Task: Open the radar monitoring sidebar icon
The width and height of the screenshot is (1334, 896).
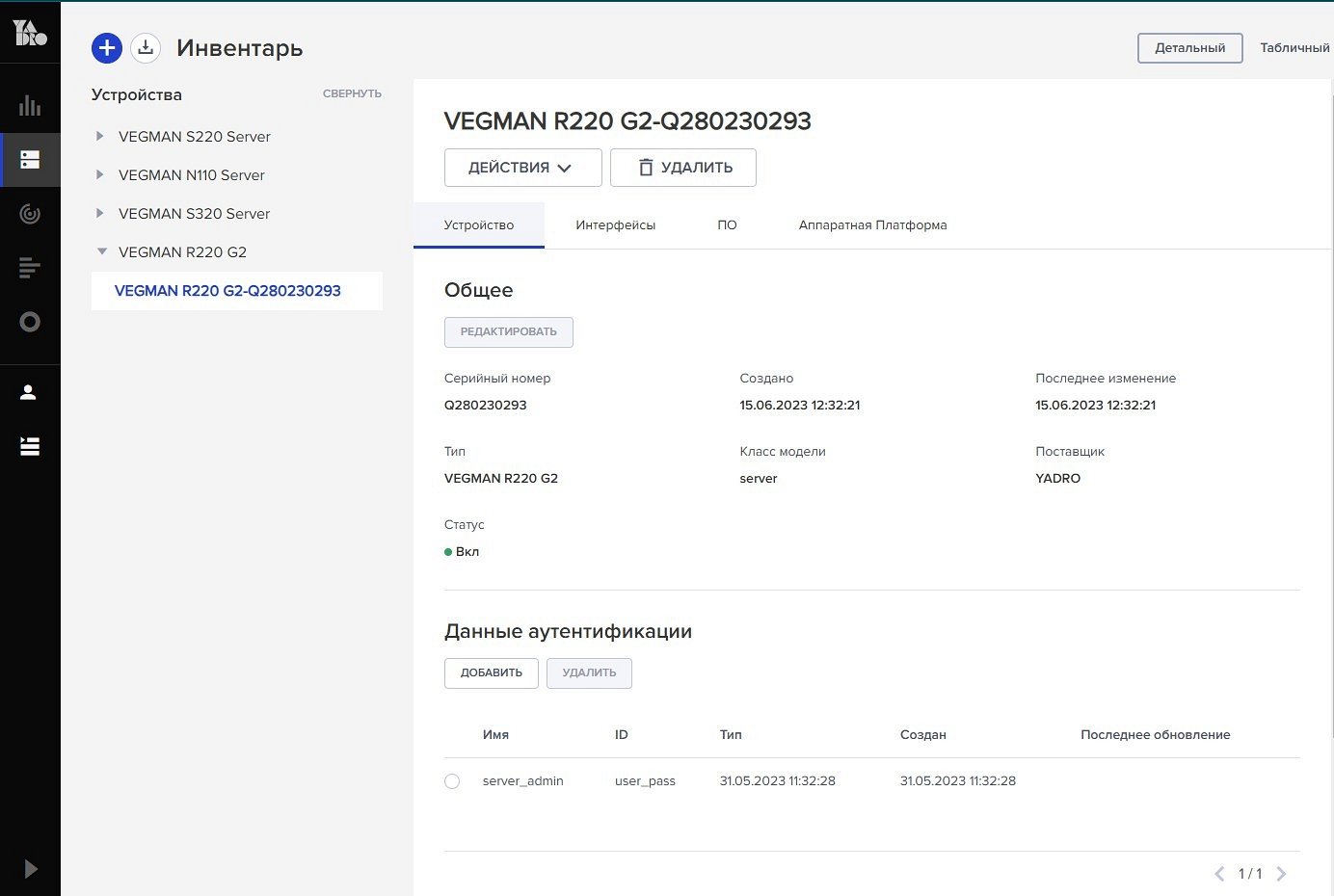Action: pyautogui.click(x=30, y=214)
